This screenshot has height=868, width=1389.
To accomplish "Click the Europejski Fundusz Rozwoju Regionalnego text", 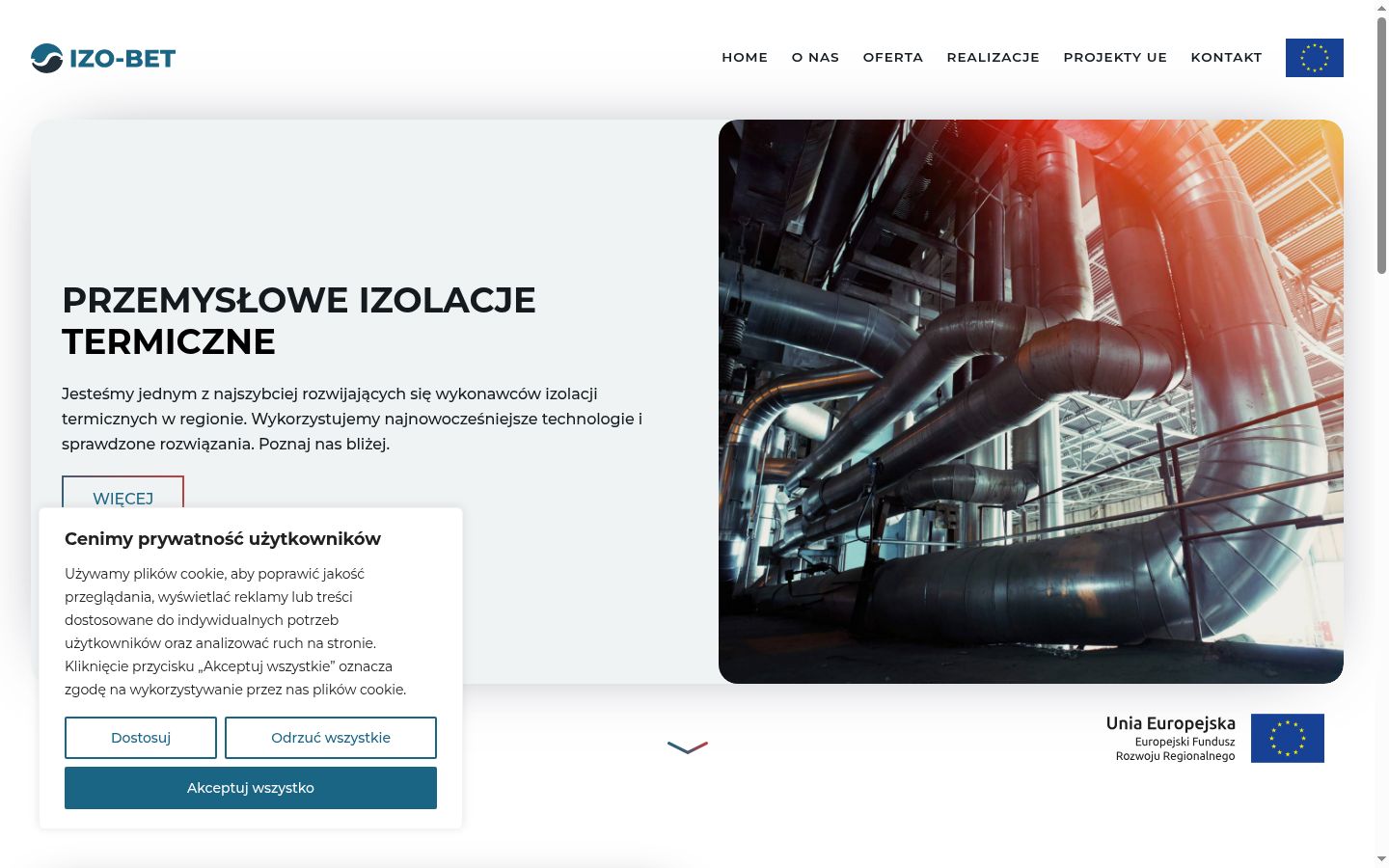I will [x=1175, y=749].
